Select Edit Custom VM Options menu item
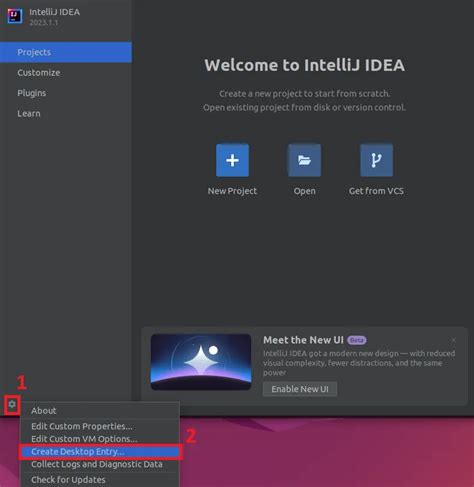 100,439
